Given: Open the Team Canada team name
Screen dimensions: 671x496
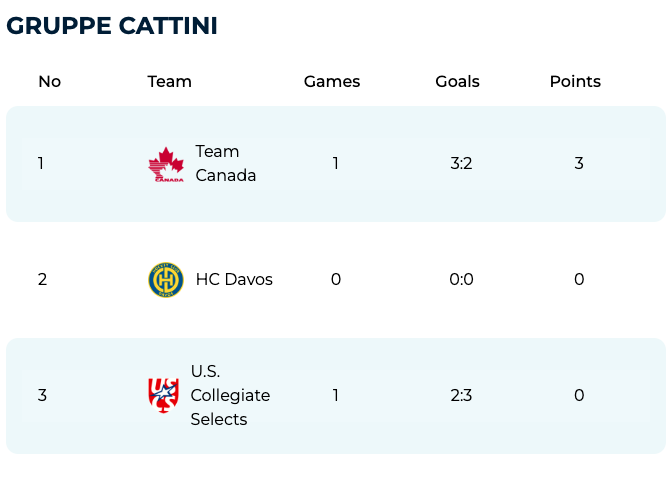Looking at the screenshot, I should pyautogui.click(x=225, y=164).
